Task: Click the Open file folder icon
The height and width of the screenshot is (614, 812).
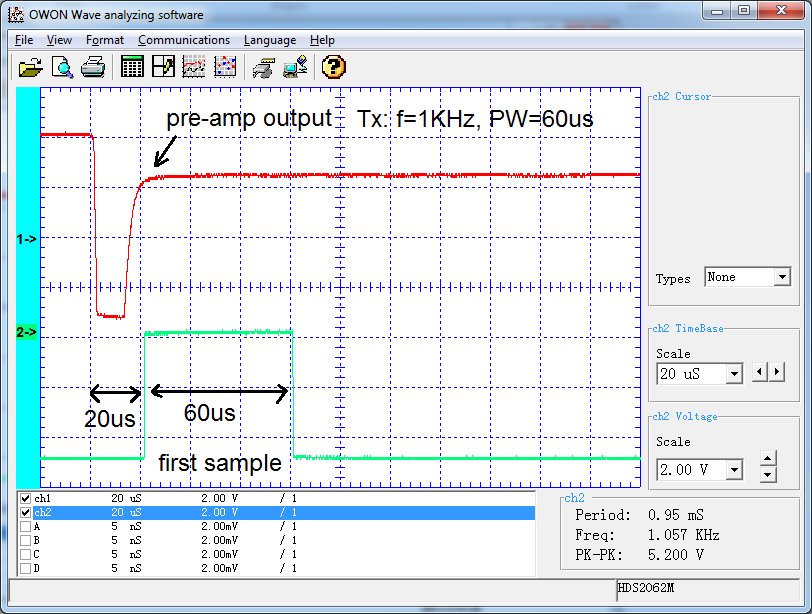Action: [x=31, y=67]
